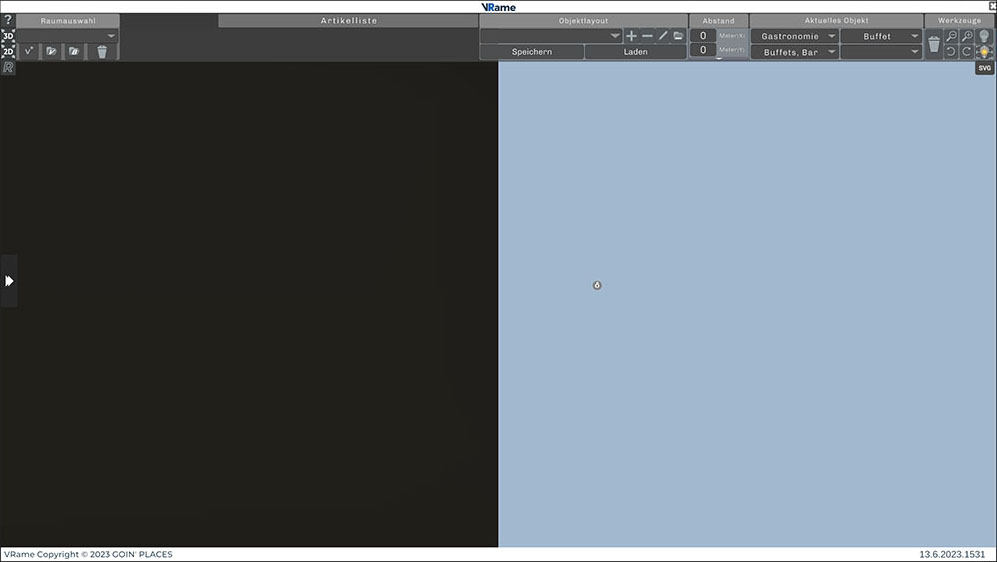Zoom out with the minus magnifier
The height and width of the screenshot is (562, 997).
[x=951, y=36]
